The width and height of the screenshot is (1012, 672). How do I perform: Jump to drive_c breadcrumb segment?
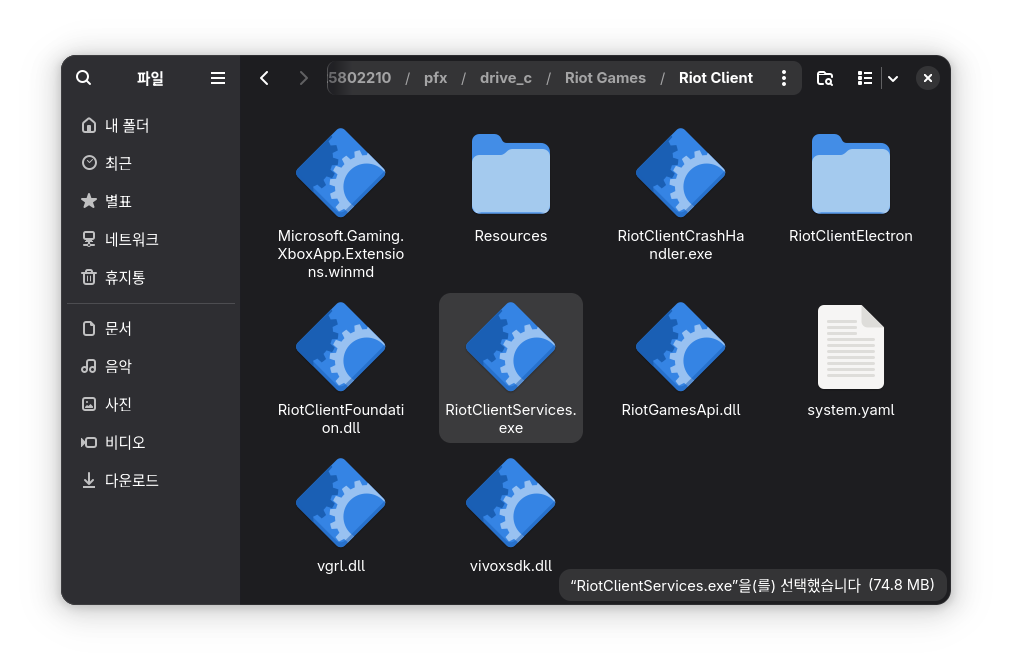[x=506, y=78]
